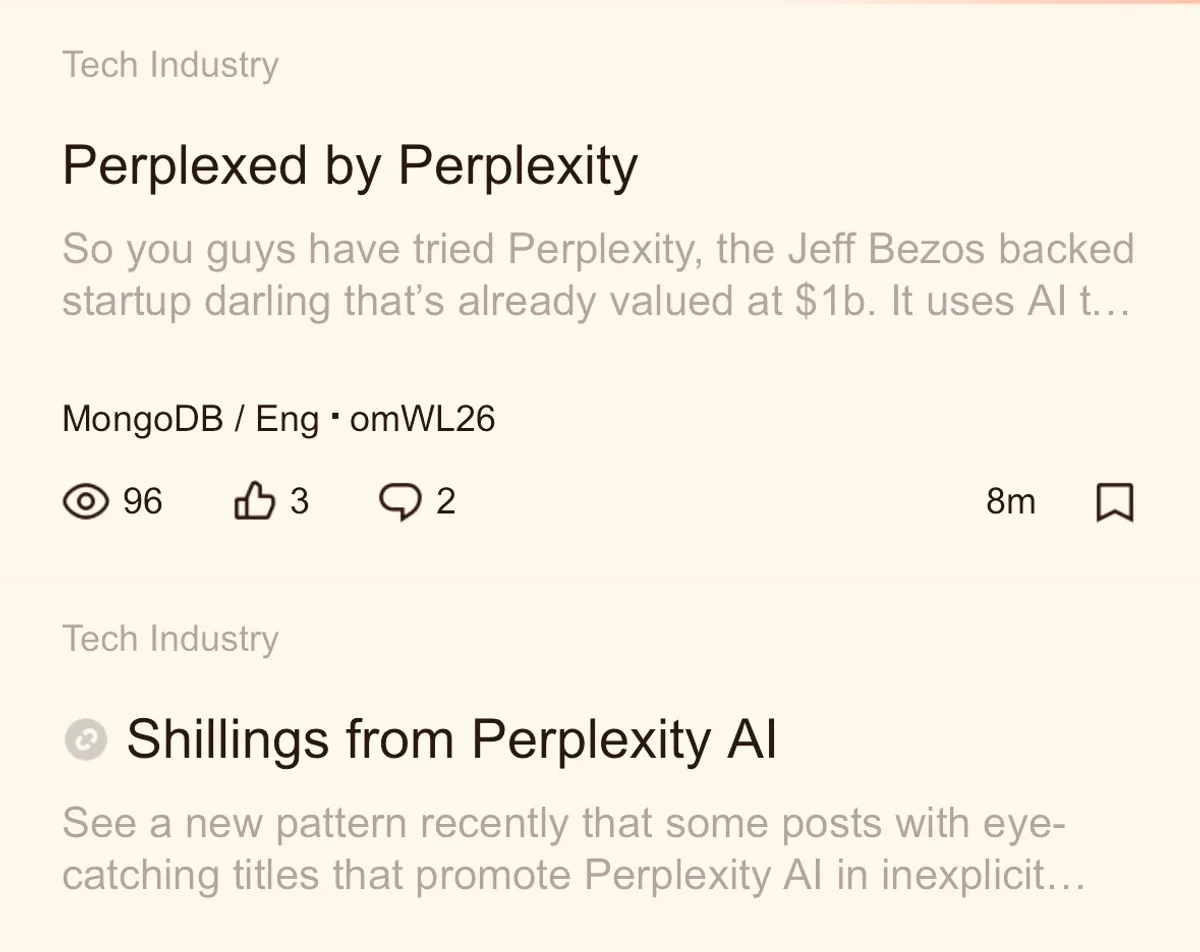The width and height of the screenshot is (1200, 952).
Task: Click the 8m timestamp
Action: click(x=1010, y=501)
